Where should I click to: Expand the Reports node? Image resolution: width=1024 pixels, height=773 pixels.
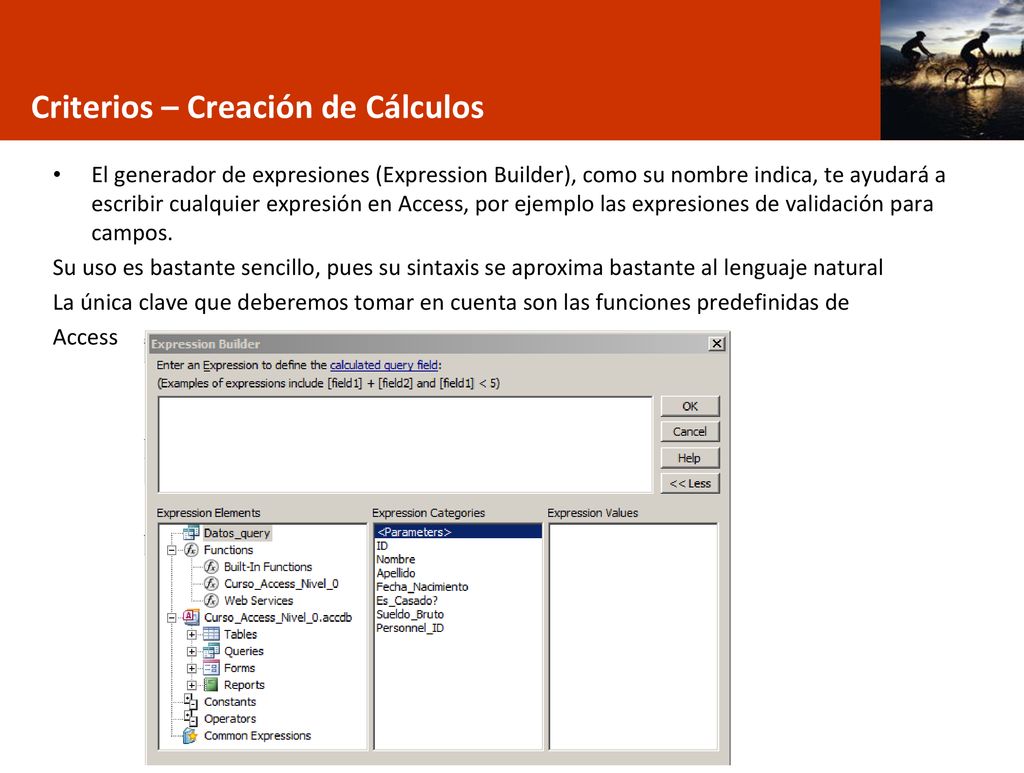click(191, 686)
